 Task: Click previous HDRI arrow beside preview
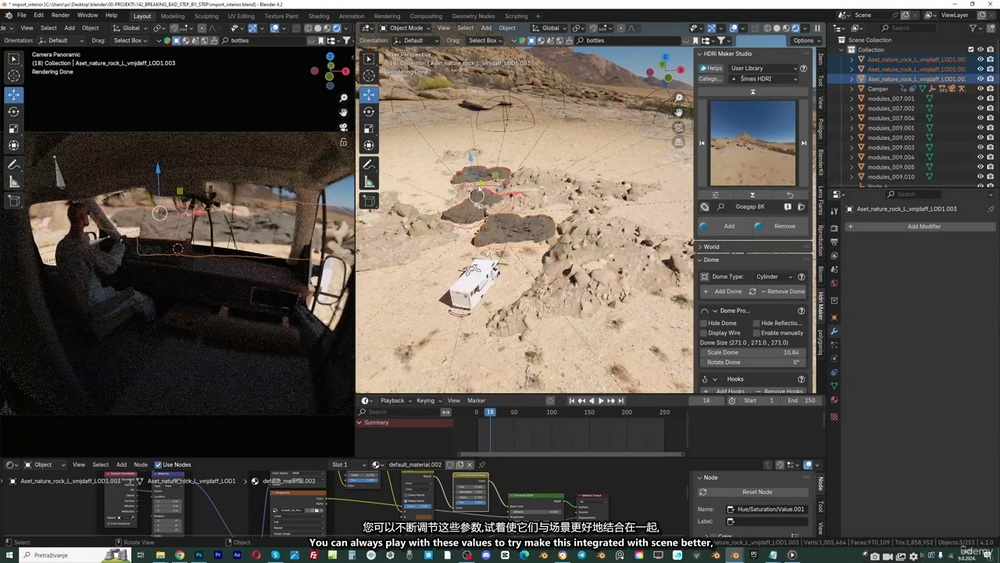[x=702, y=143]
